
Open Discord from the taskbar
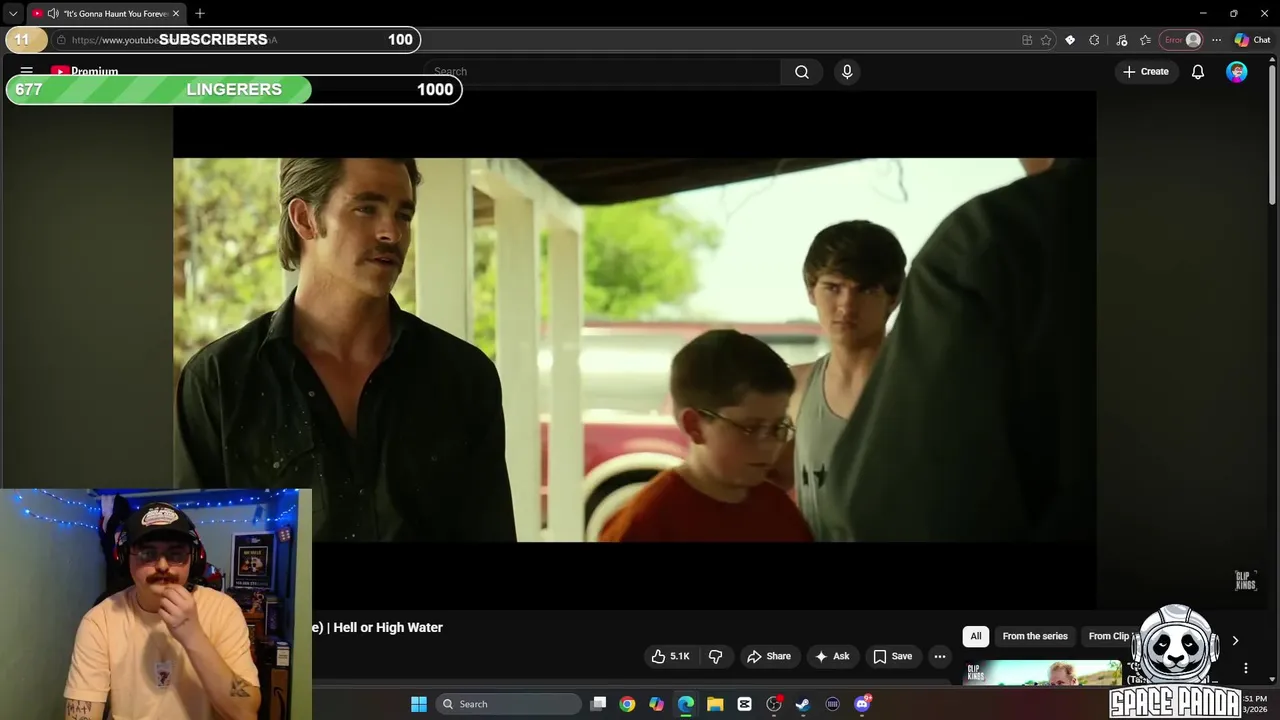(862, 704)
